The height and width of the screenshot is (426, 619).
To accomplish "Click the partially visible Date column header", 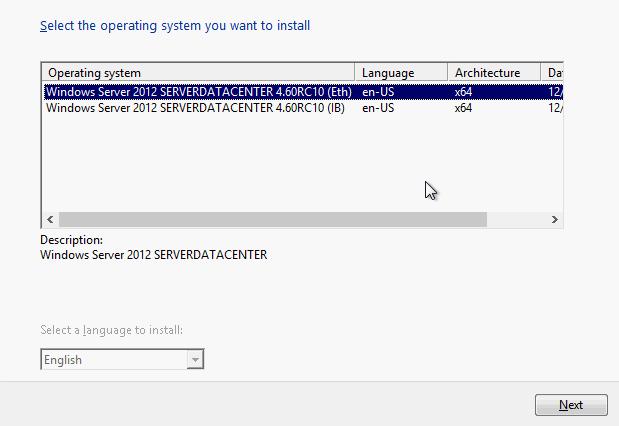I will (553, 73).
